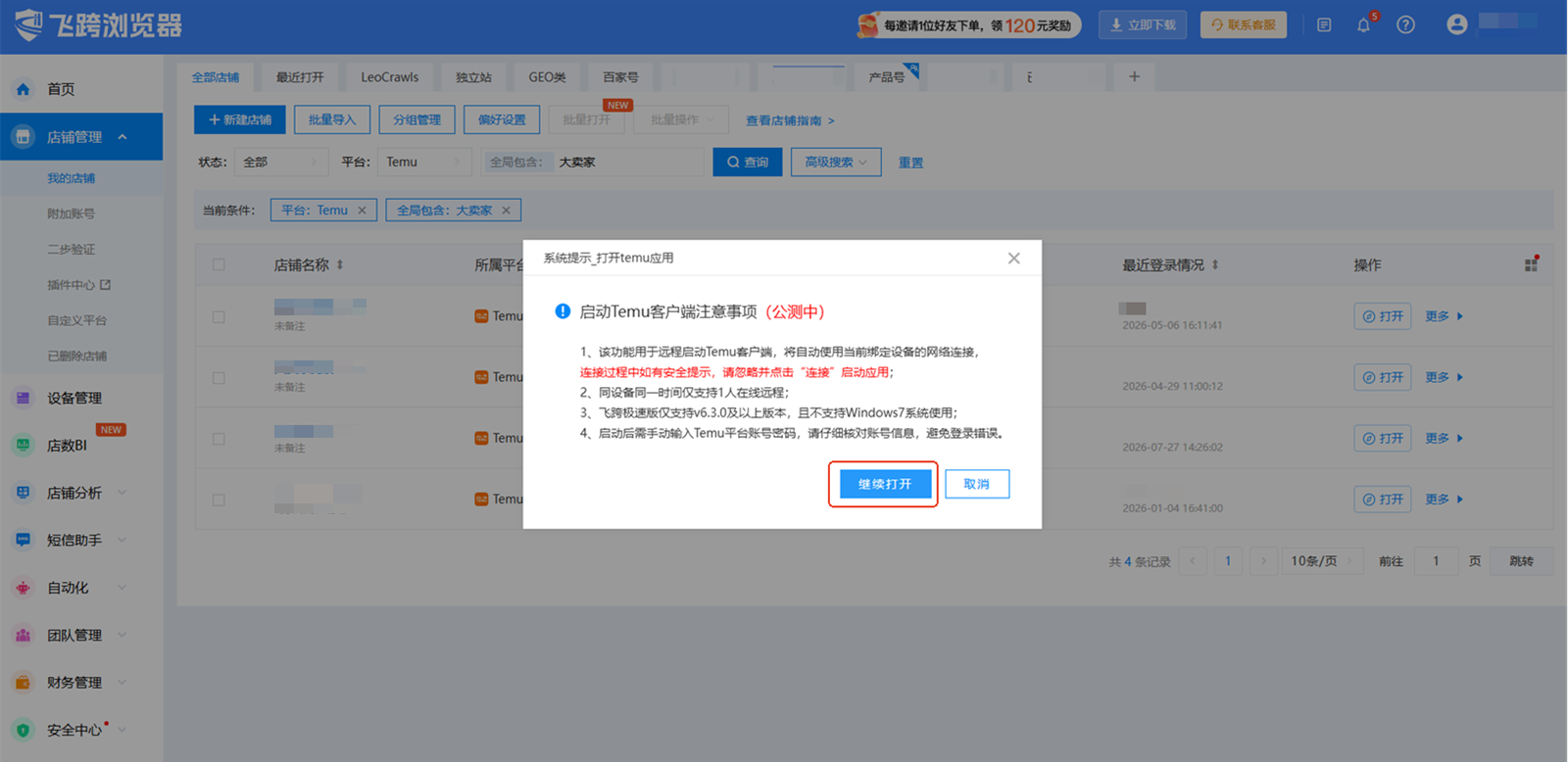This screenshot has width=1568, height=762.
Task: Open 我的店铺 in the sidebar
Action: 72,178
